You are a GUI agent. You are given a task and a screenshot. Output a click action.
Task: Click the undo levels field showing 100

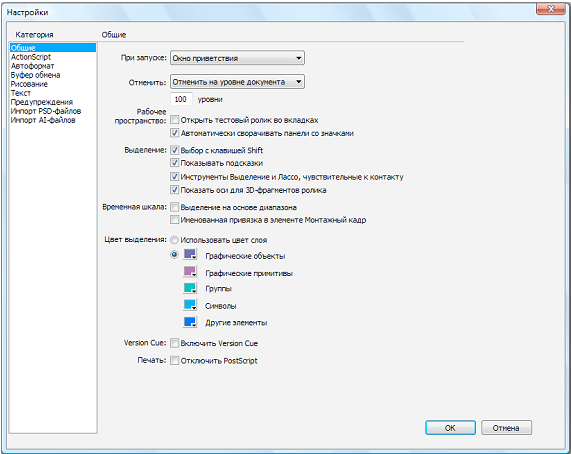click(x=181, y=99)
